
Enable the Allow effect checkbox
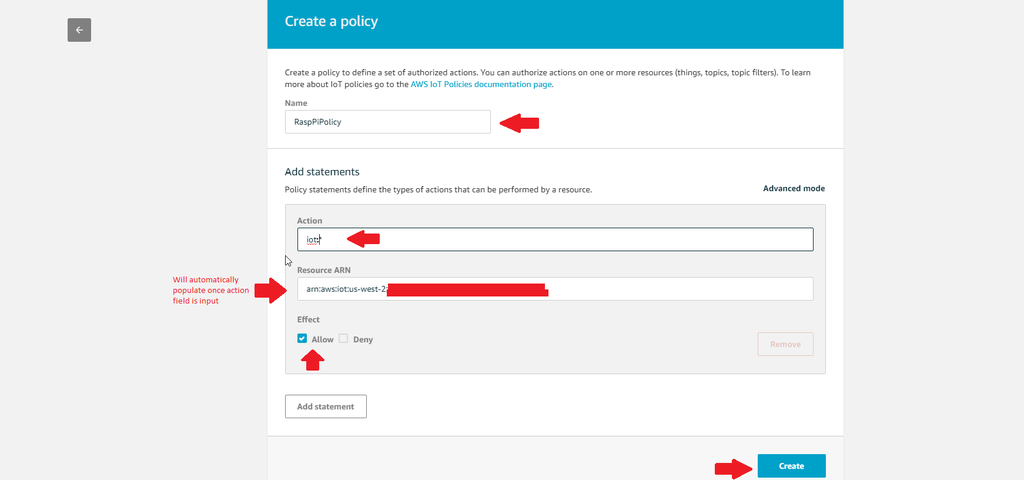[303, 339]
